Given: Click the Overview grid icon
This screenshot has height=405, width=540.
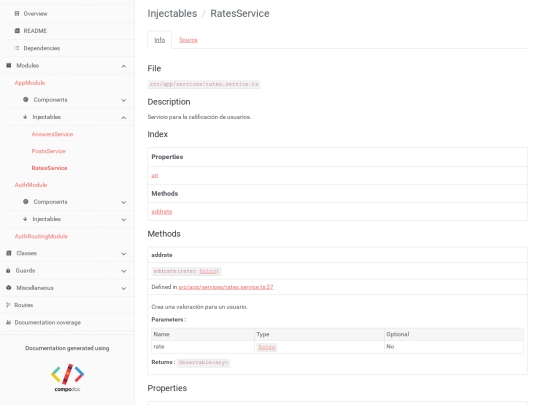Looking at the screenshot, I should click(x=17, y=13).
